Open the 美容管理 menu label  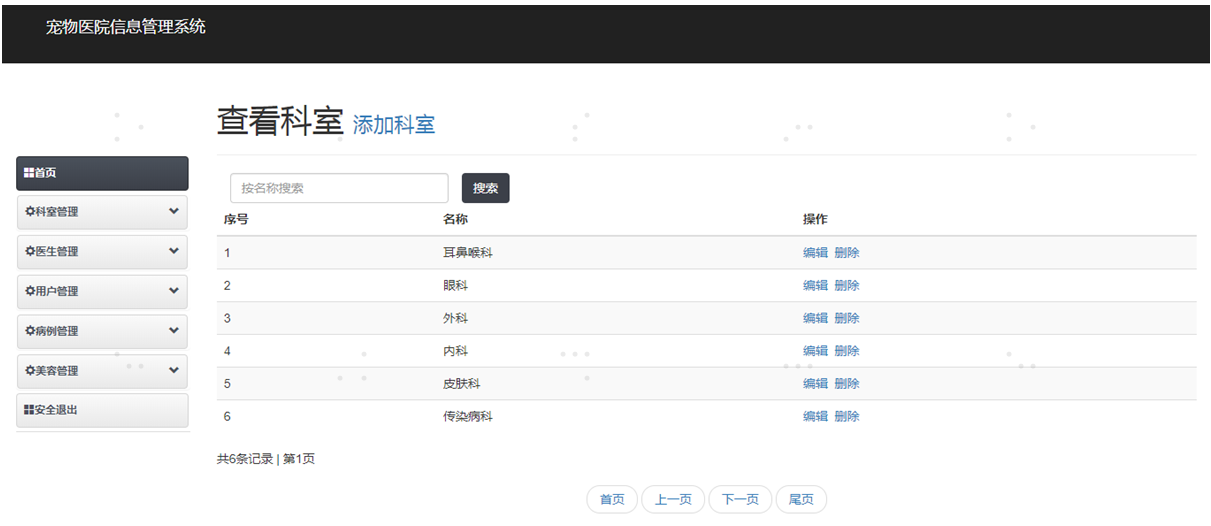coord(56,371)
